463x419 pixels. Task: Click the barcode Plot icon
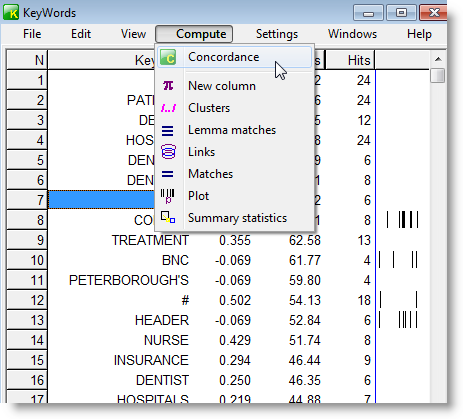(x=168, y=196)
